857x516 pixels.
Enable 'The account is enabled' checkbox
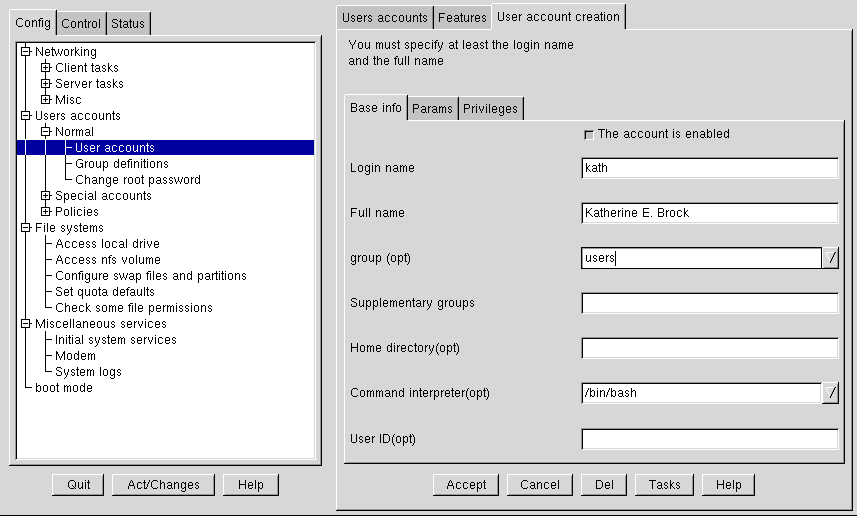point(588,134)
